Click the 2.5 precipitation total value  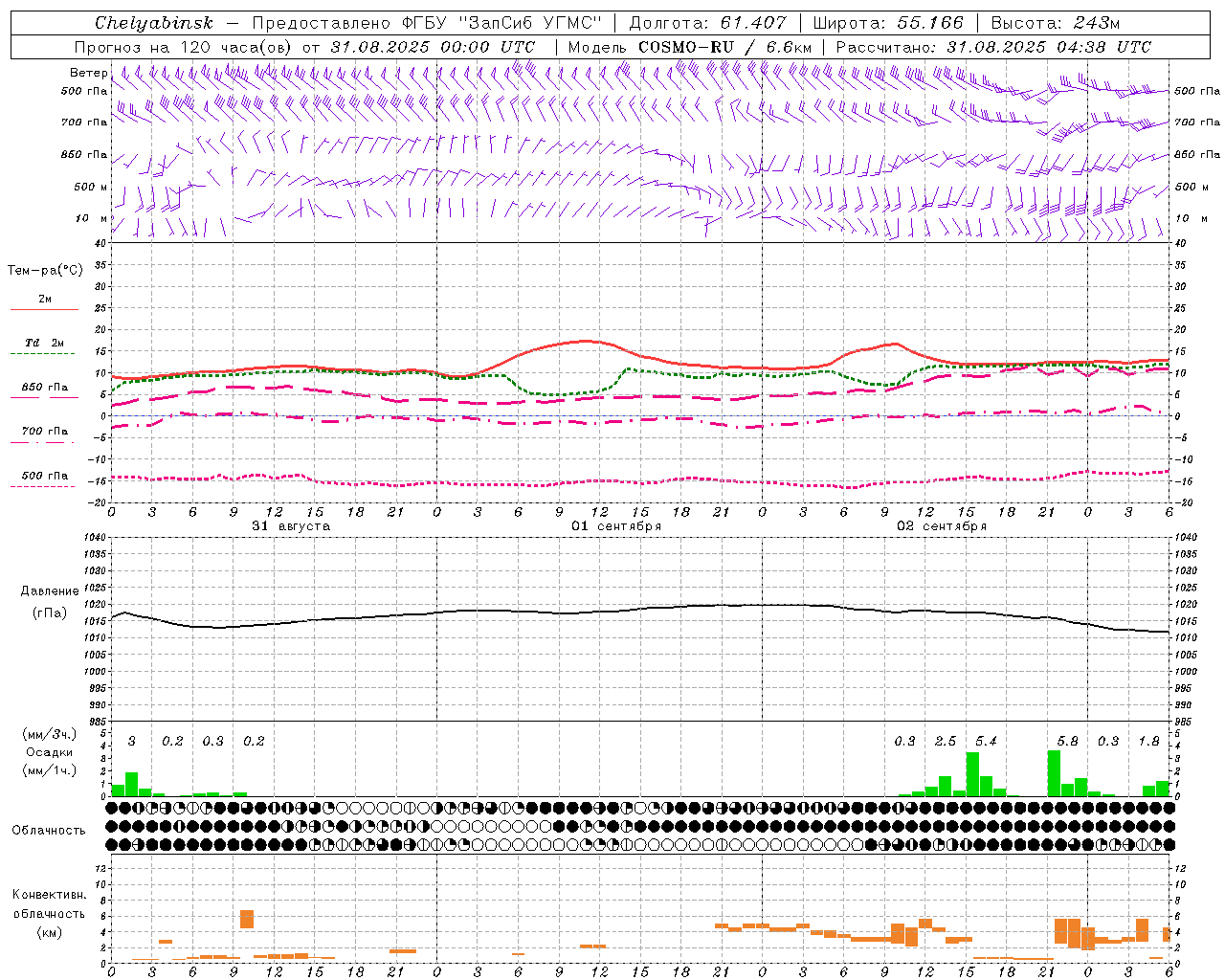coord(946,741)
